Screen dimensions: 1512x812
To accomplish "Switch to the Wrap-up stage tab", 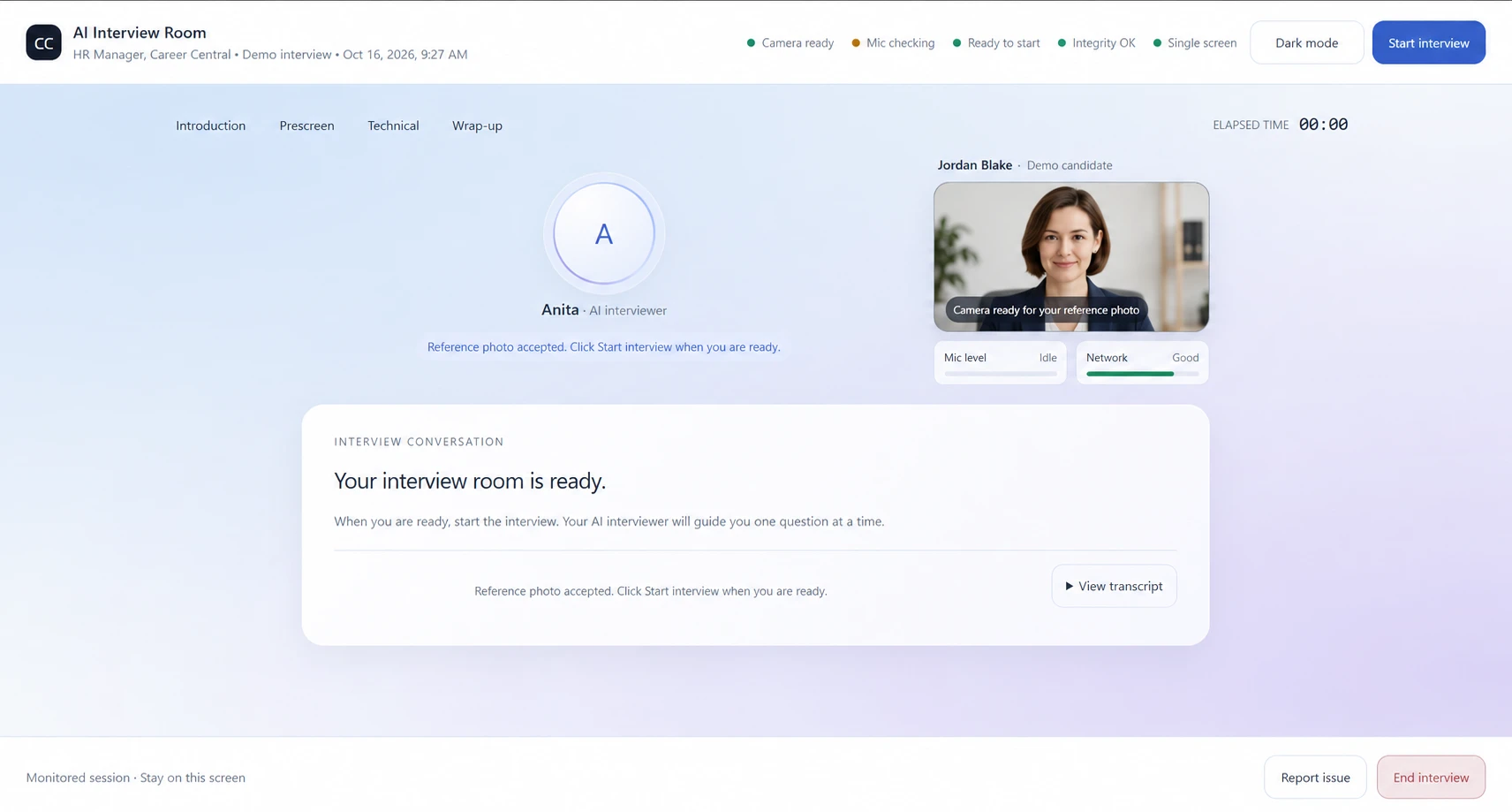I will (477, 125).
